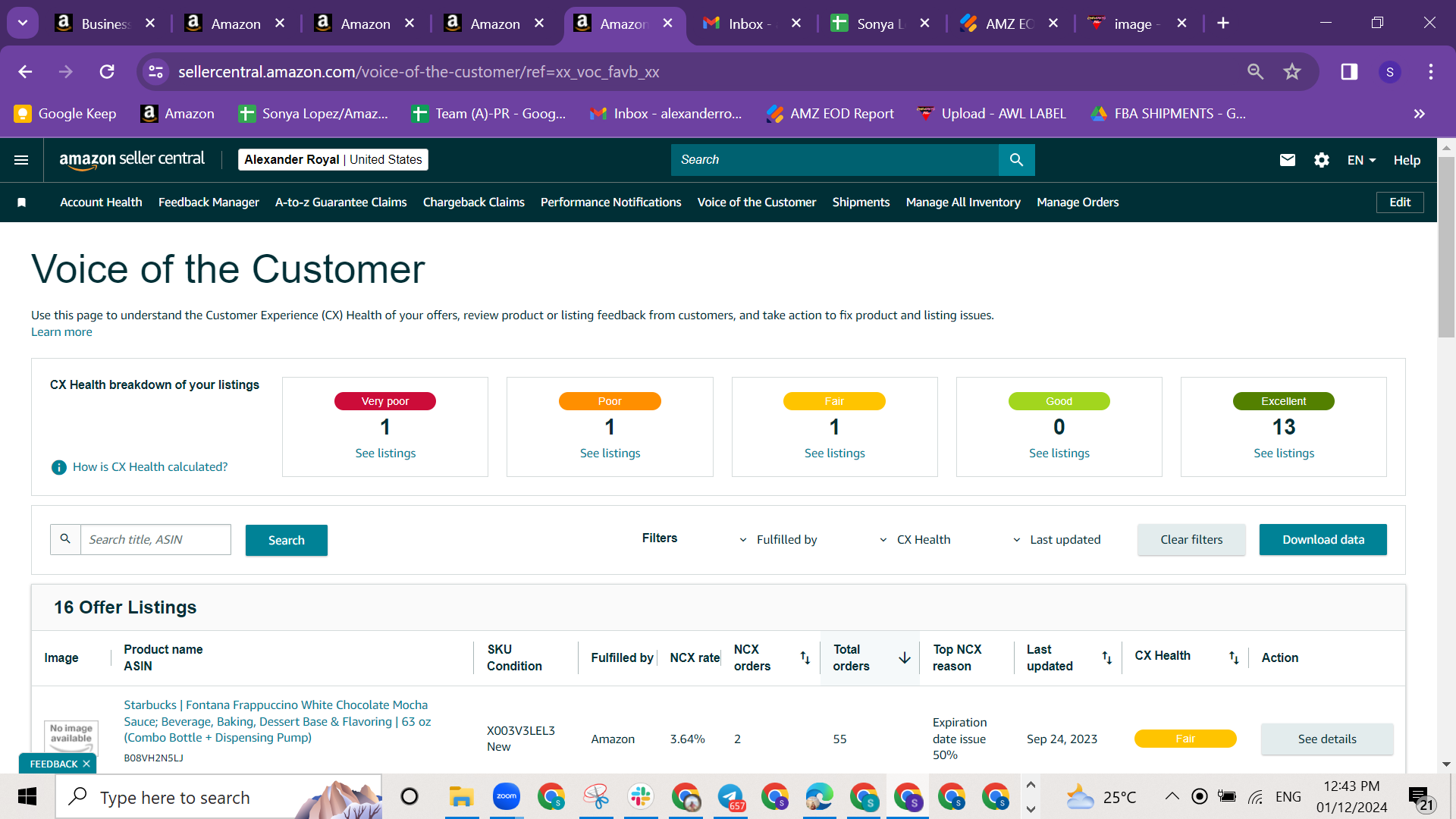Close the FEEDBACK widget
The image size is (1456, 819).
tap(86, 764)
